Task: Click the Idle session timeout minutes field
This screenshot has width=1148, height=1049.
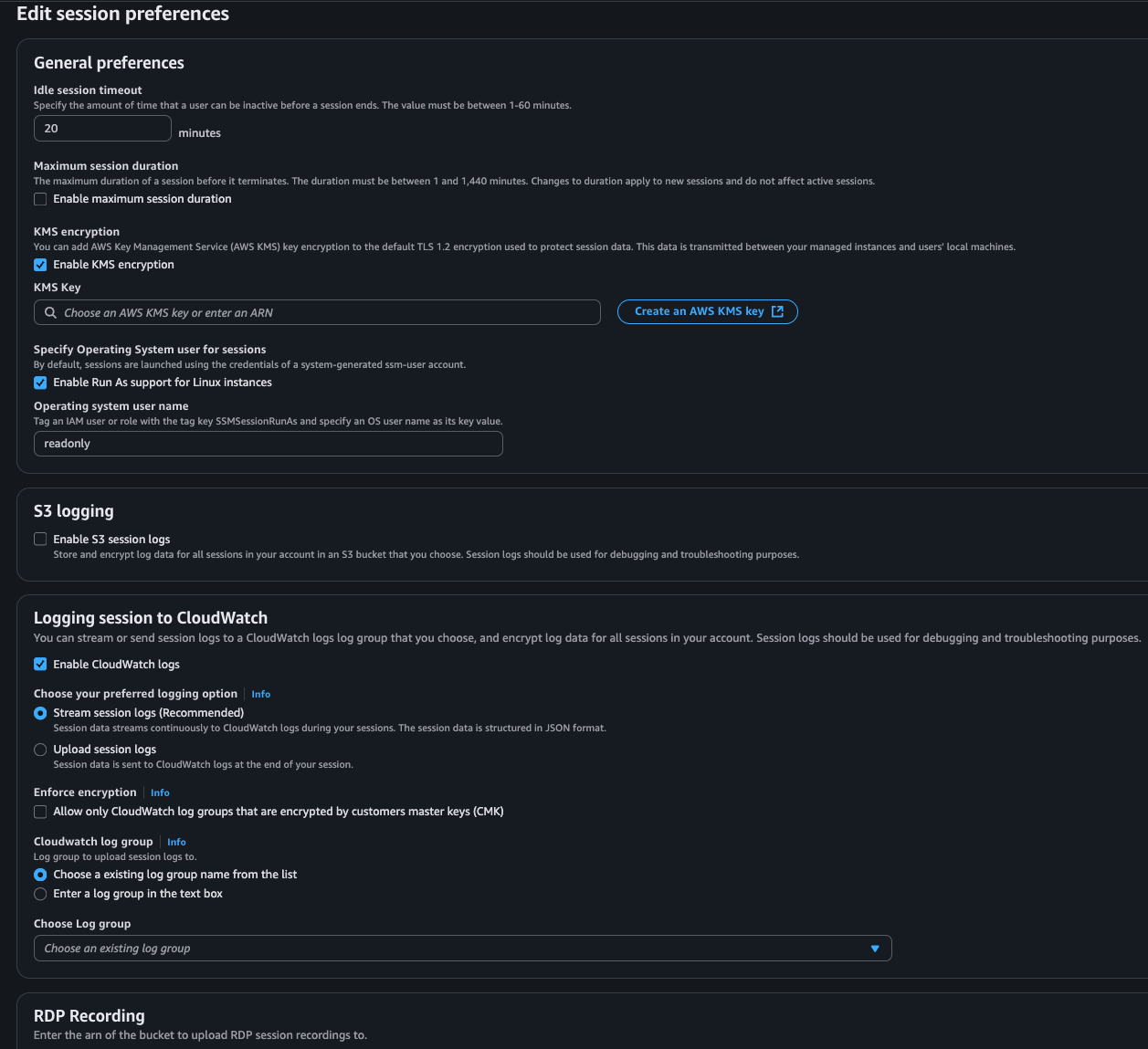Action: pos(102,129)
